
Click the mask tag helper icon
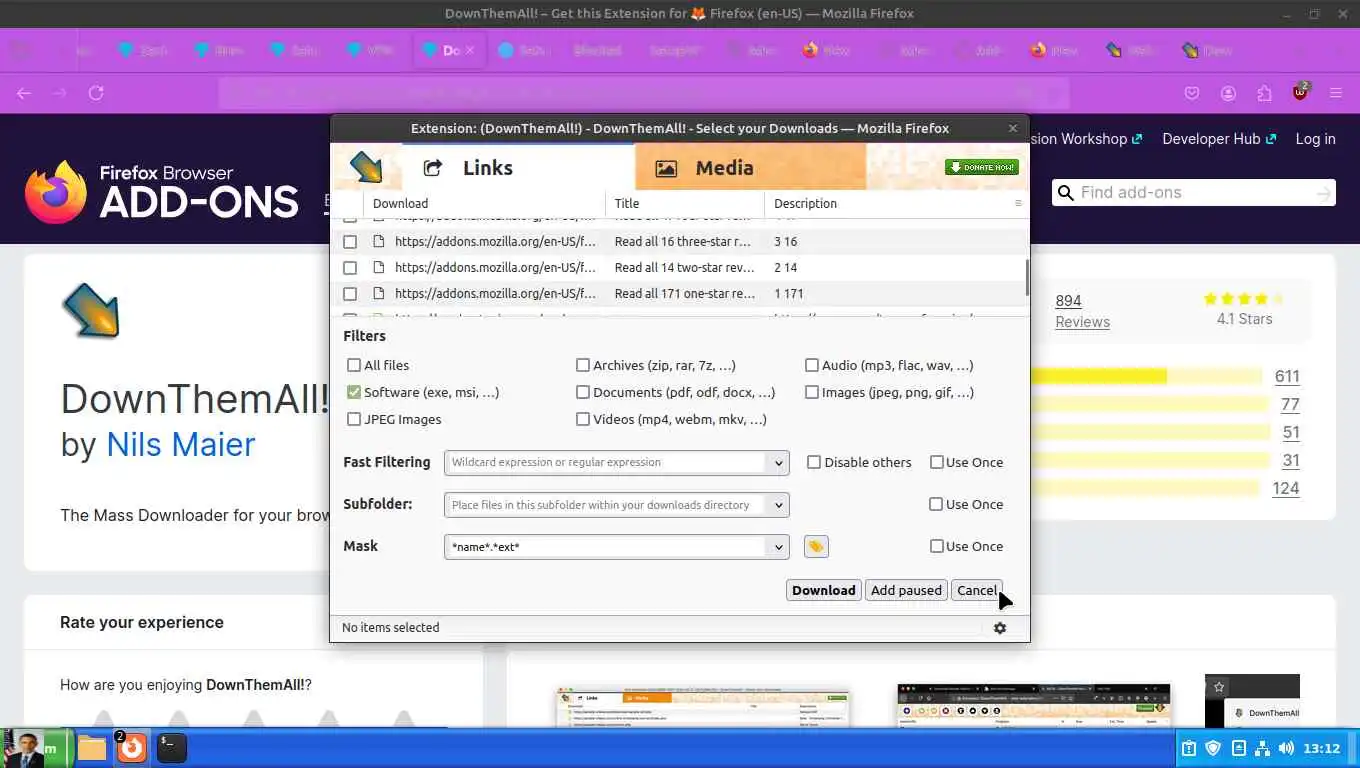coord(816,546)
